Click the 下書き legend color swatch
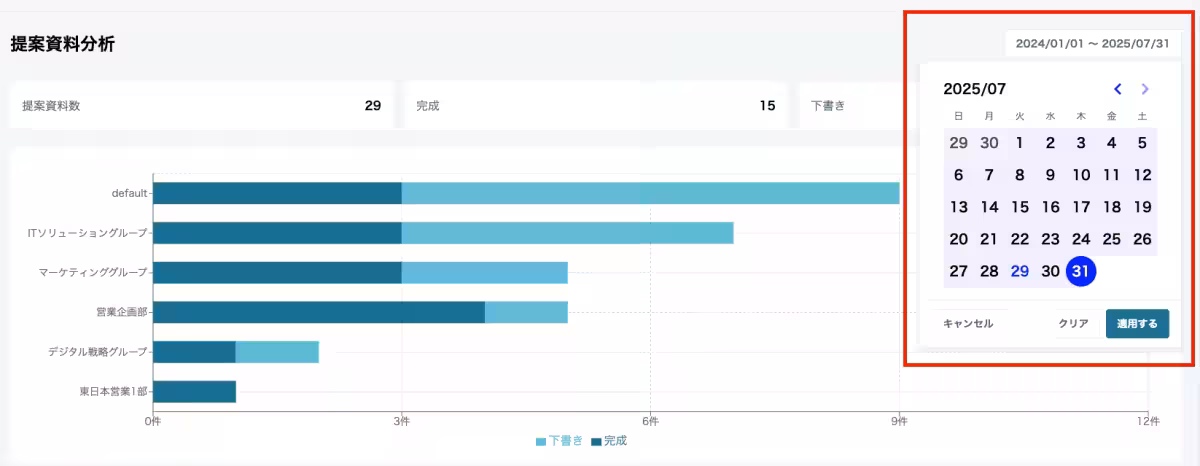 tap(541, 441)
